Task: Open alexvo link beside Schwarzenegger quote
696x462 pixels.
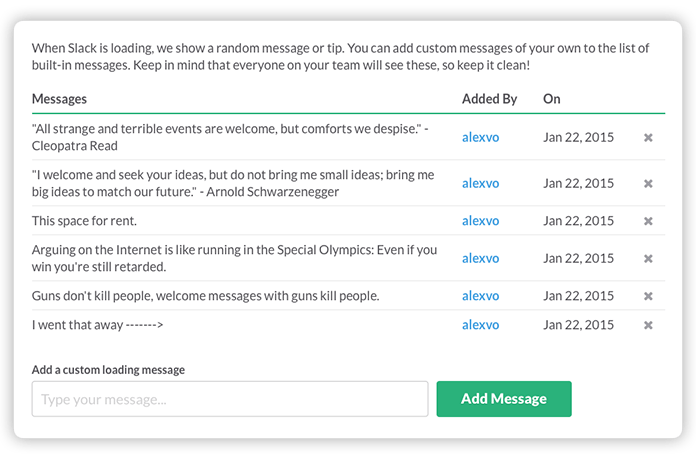Action: pyautogui.click(x=480, y=183)
